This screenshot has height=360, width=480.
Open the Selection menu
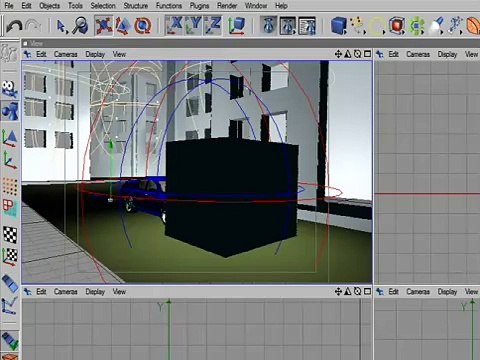pyautogui.click(x=103, y=6)
